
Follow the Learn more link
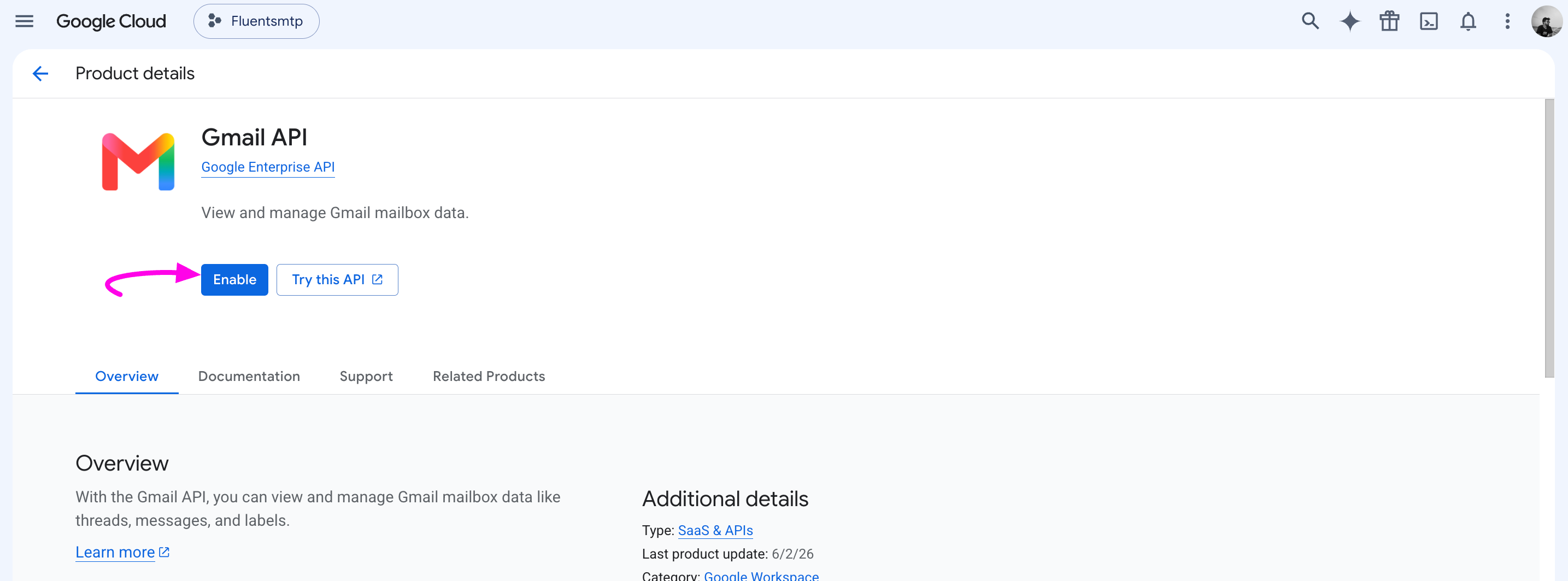click(122, 553)
